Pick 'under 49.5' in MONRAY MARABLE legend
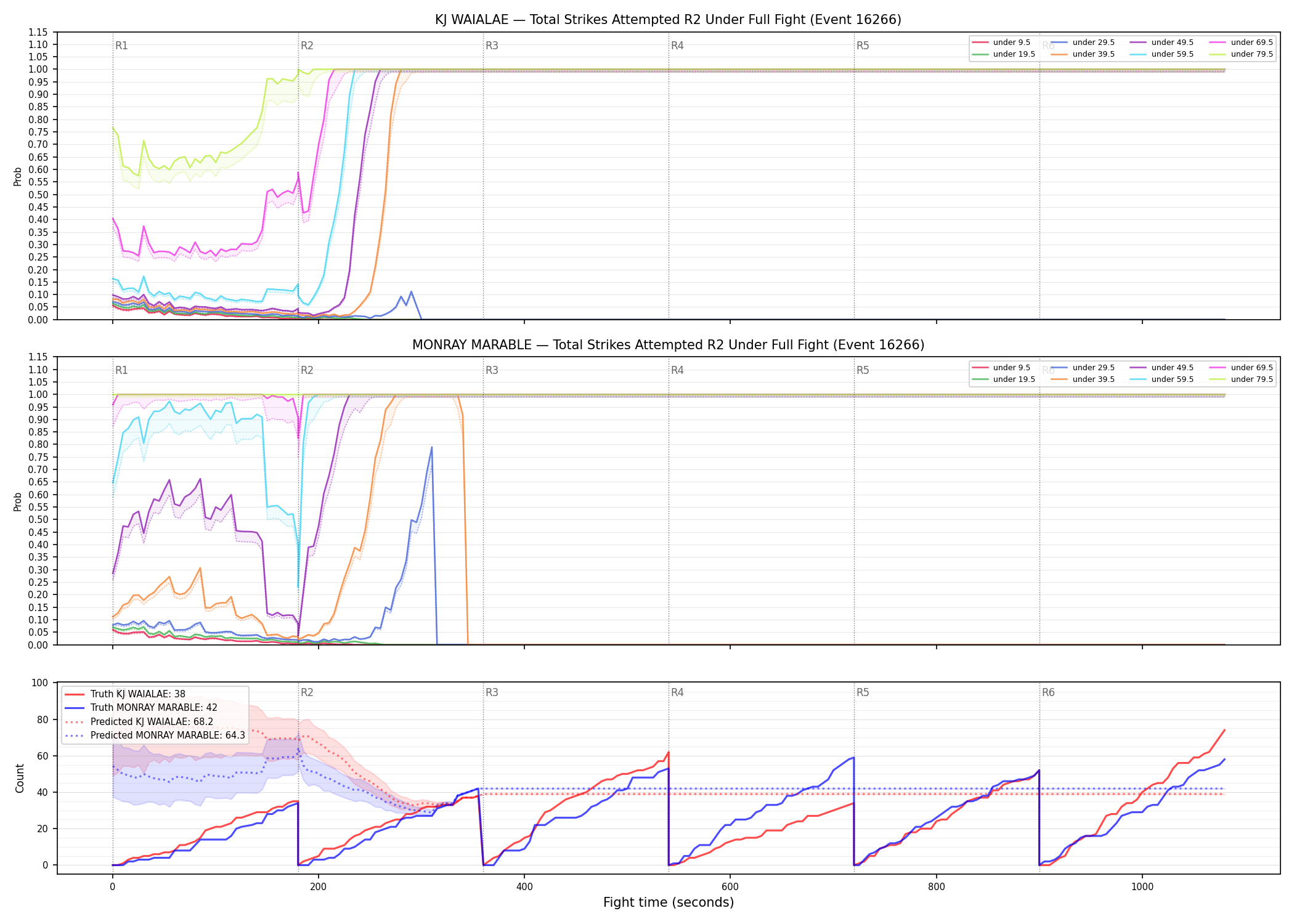 1162,368
